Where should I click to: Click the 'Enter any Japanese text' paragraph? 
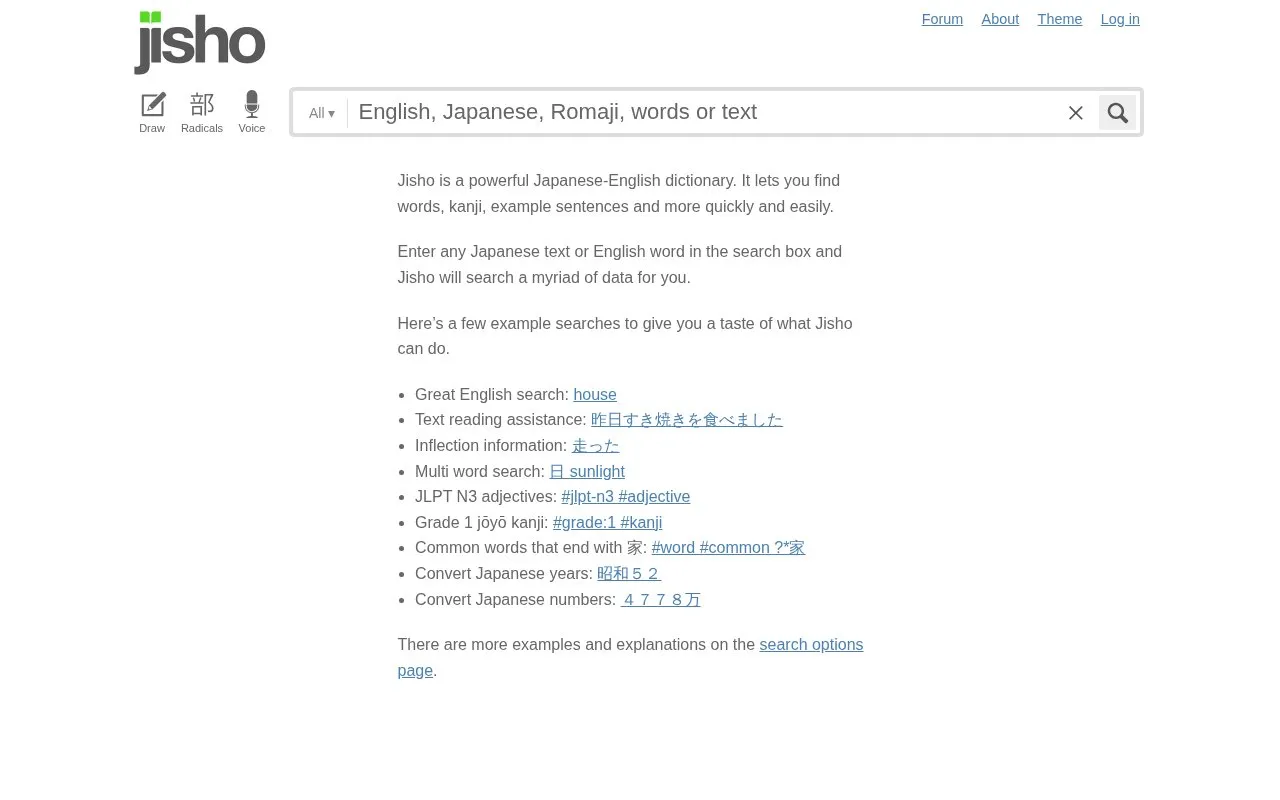620,265
